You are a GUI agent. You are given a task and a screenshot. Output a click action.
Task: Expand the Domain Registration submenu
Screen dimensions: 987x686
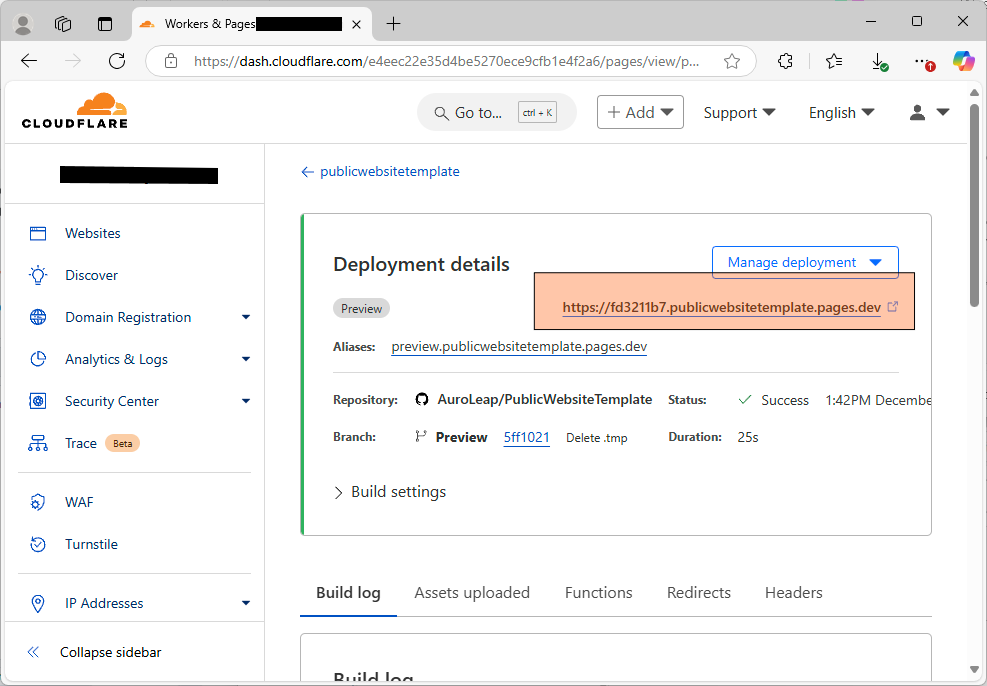click(x=246, y=317)
